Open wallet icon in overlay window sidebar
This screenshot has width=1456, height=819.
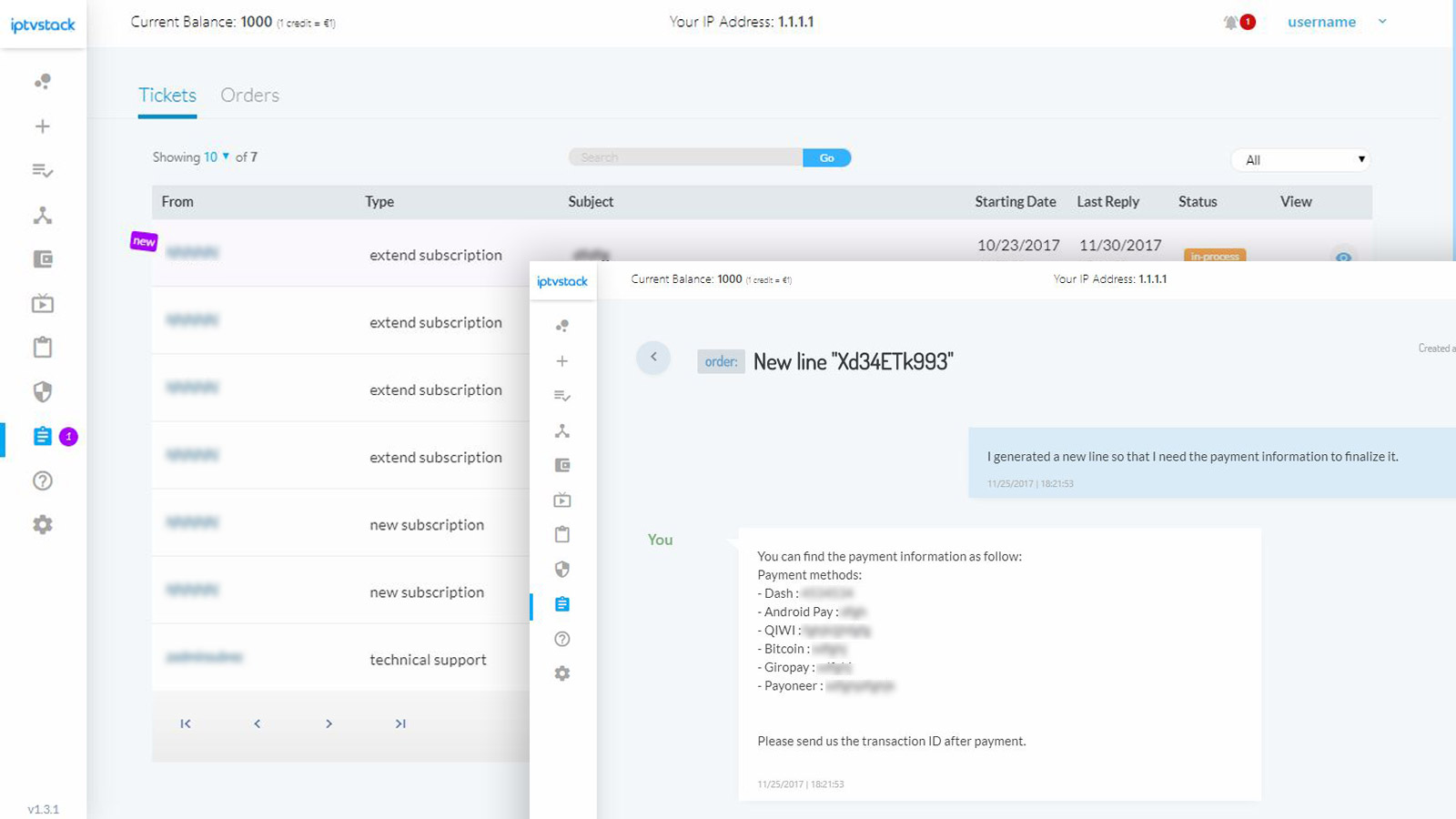pyautogui.click(x=562, y=465)
